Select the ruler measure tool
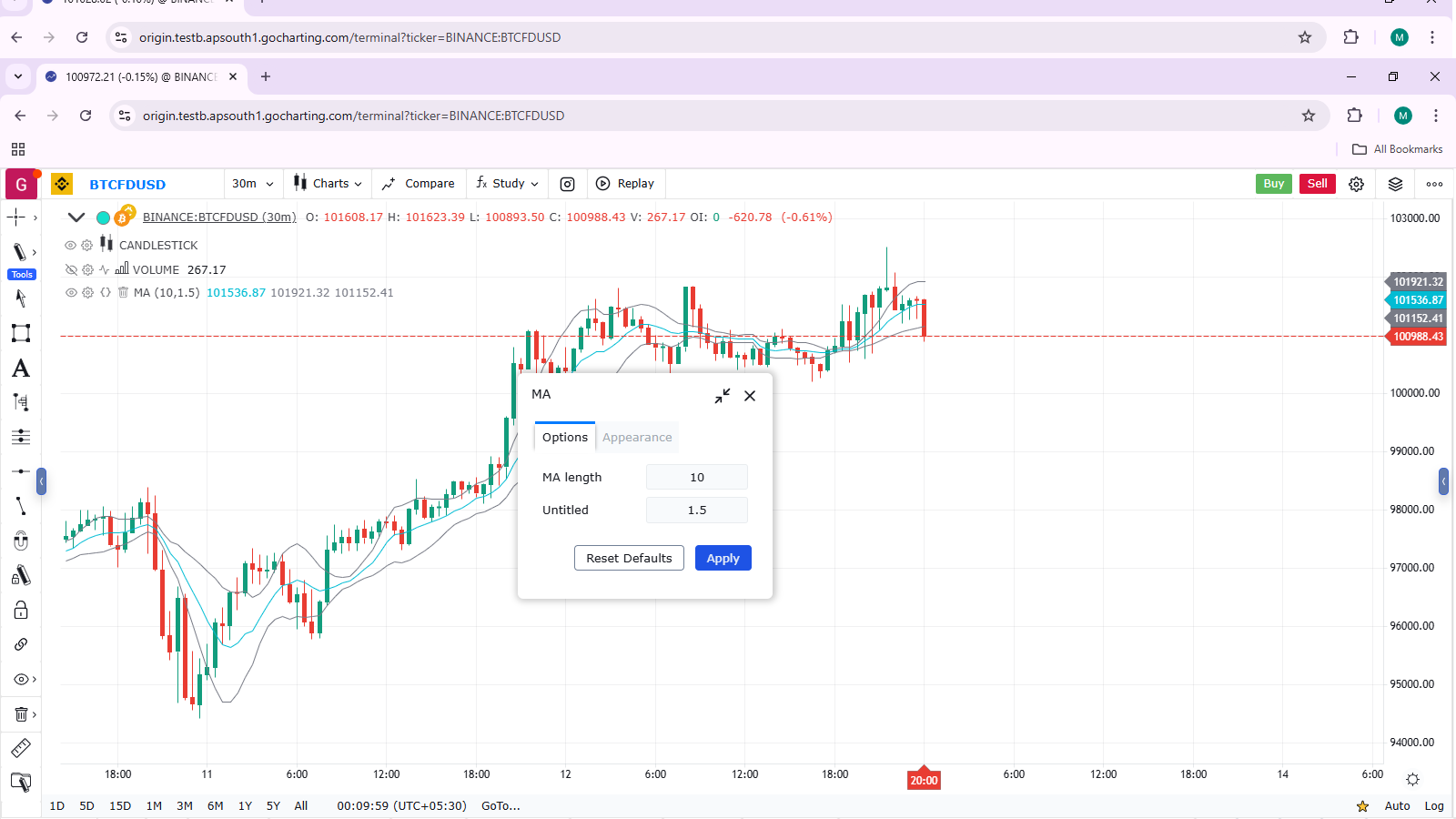The height and width of the screenshot is (819, 1456). [21, 748]
